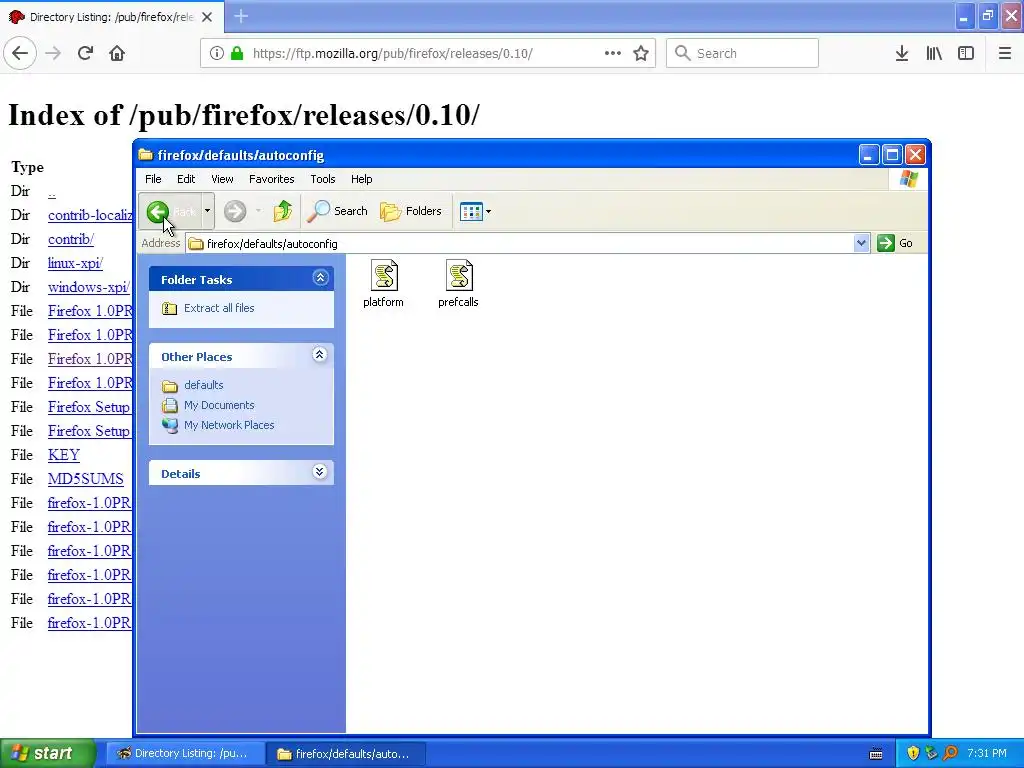1024x768 pixels.
Task: Open parent directory '..' link
Action: 52,191
